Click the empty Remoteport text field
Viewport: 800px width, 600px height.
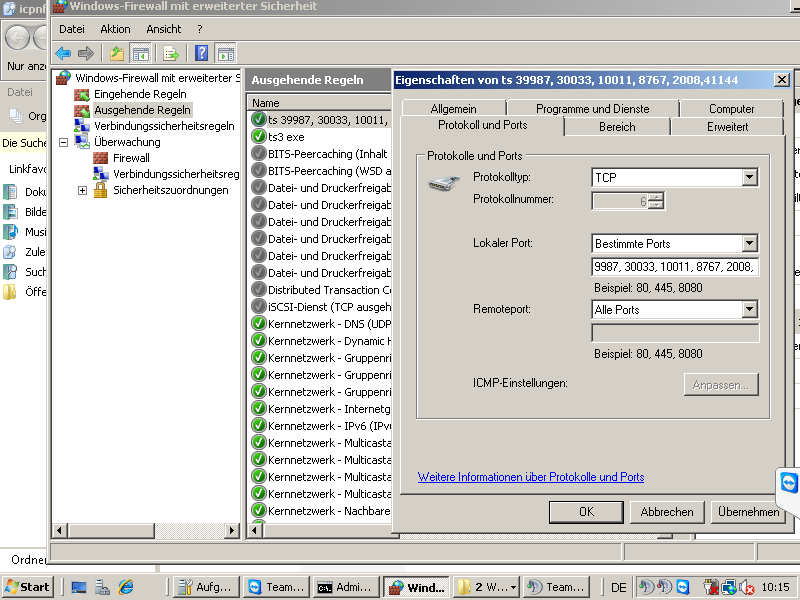[x=675, y=333]
